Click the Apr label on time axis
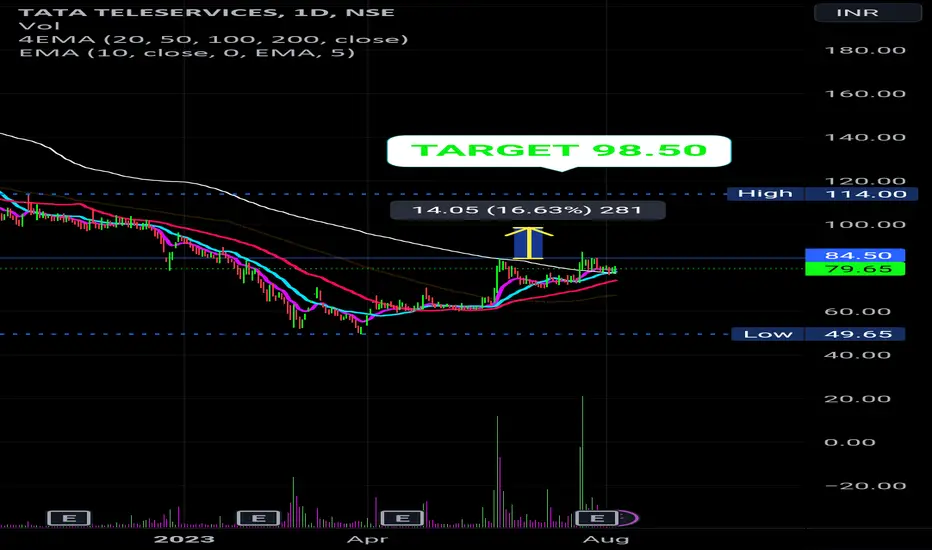This screenshot has height=550, width=932. (367, 539)
